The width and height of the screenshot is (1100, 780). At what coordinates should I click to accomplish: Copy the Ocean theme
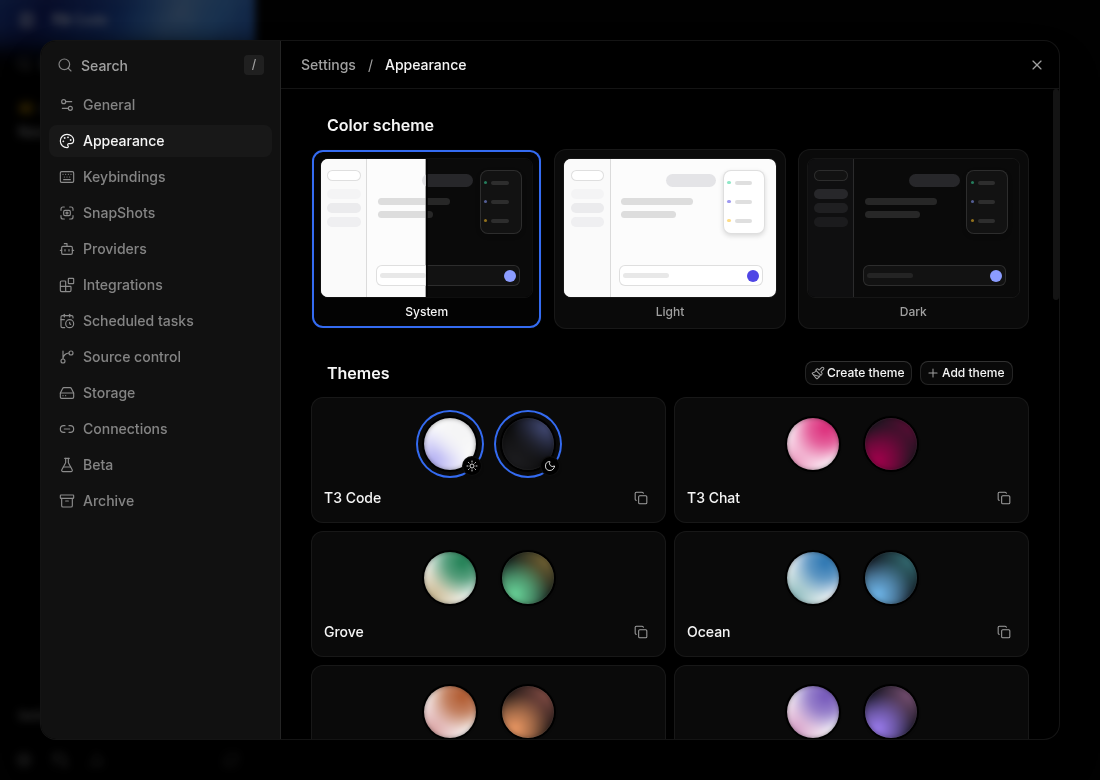click(x=1004, y=632)
